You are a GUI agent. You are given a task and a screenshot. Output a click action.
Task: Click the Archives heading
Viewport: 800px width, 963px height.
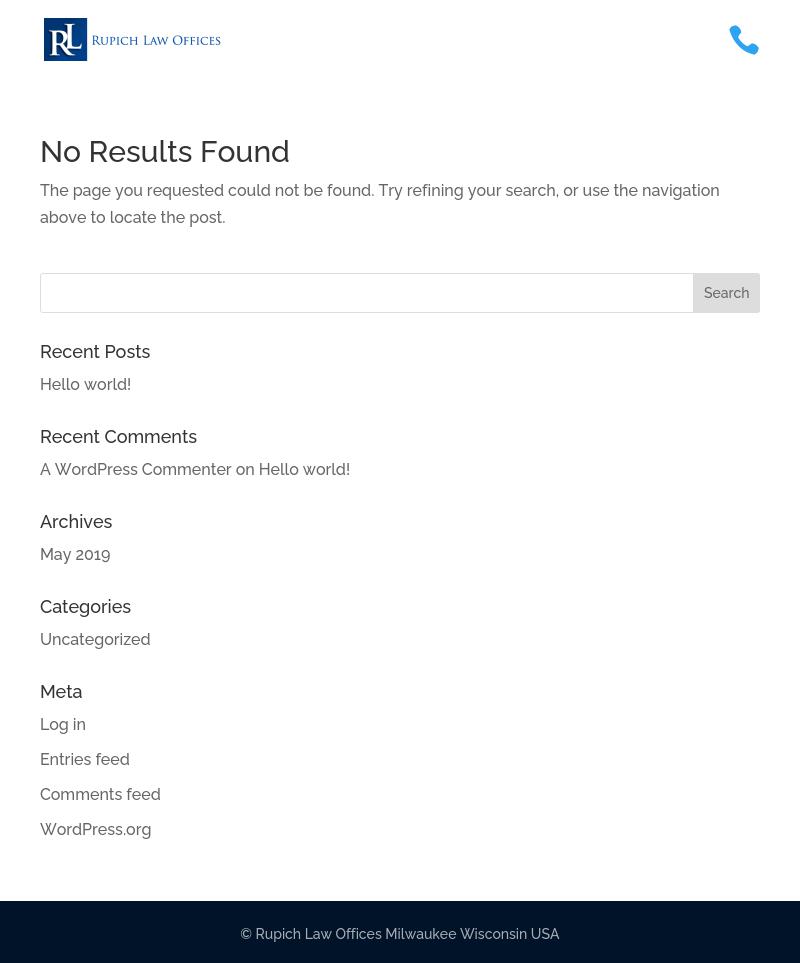click(x=76, y=521)
